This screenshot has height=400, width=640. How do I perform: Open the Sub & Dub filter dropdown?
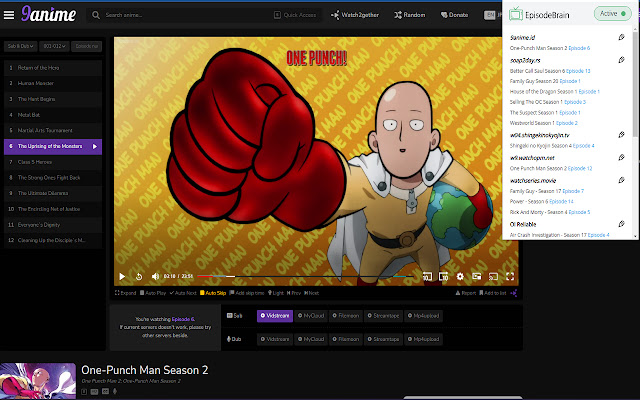point(20,46)
